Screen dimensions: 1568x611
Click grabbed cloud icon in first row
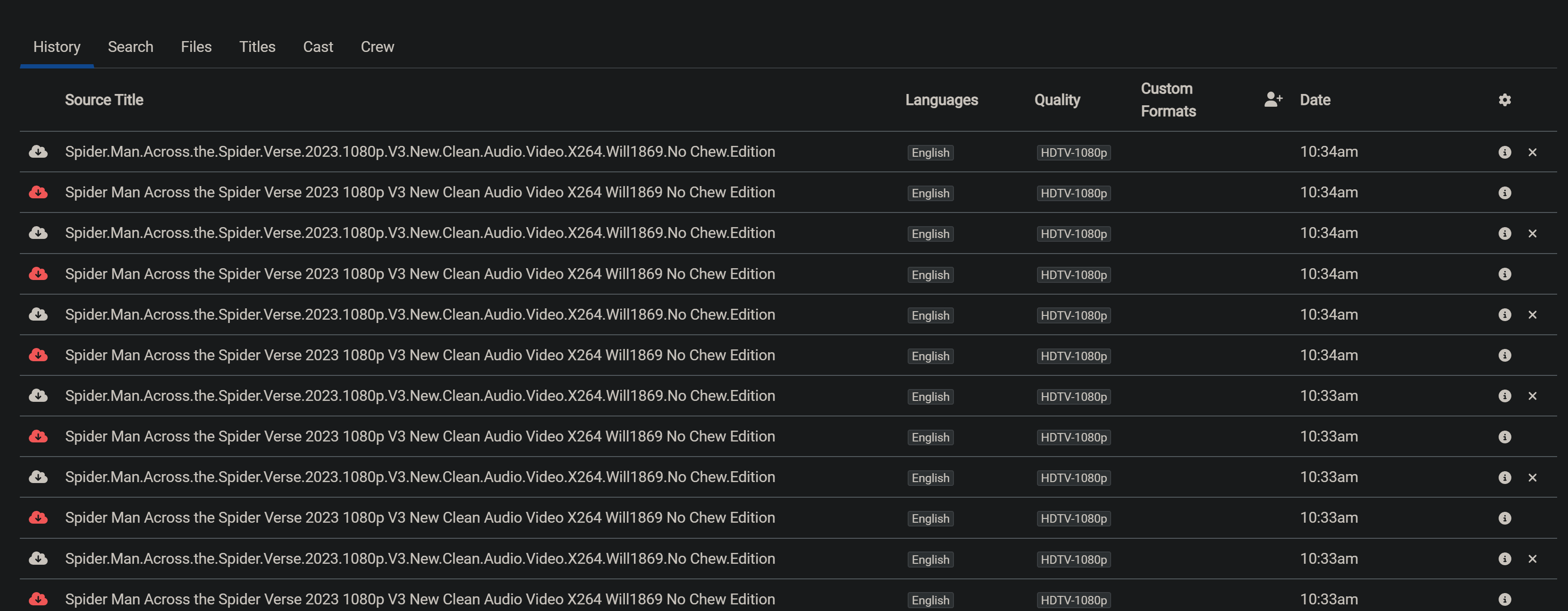click(38, 152)
